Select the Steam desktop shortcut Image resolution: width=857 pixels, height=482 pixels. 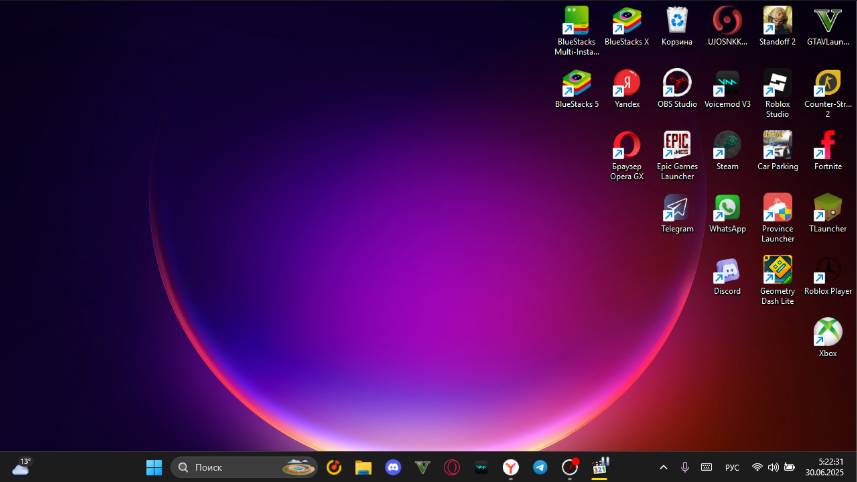point(727,151)
